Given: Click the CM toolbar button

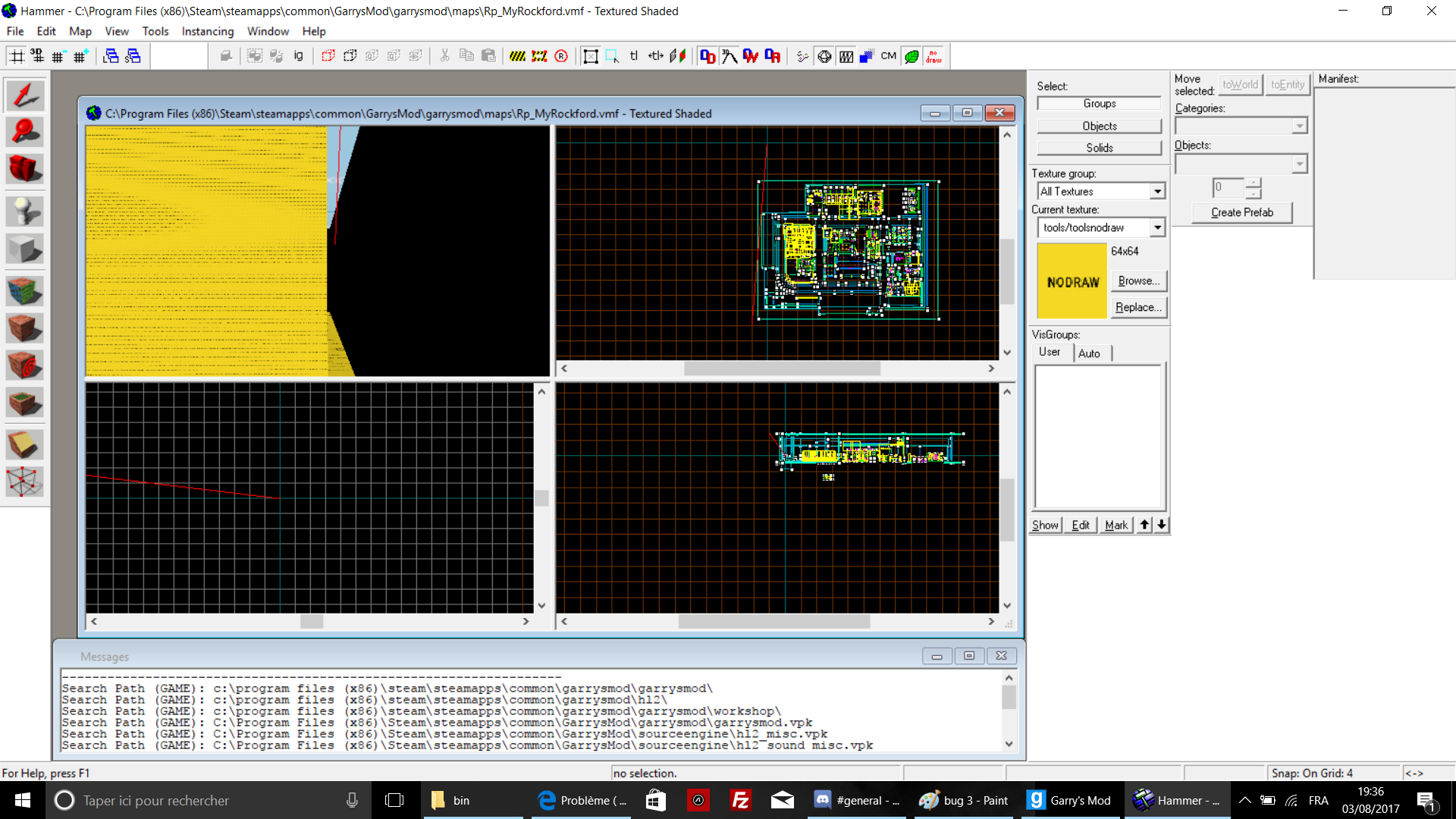Looking at the screenshot, I should 889,56.
